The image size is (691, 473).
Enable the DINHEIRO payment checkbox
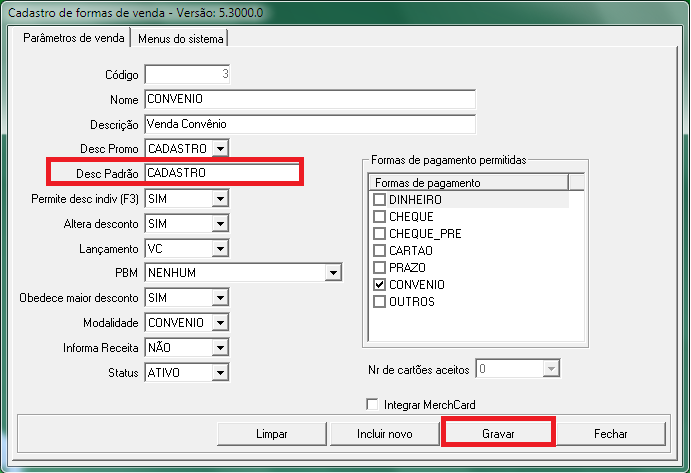coord(380,200)
